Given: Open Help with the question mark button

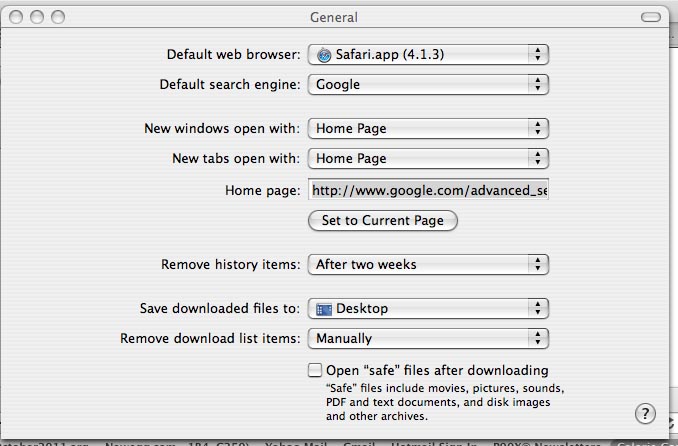Looking at the screenshot, I should tap(645, 414).
